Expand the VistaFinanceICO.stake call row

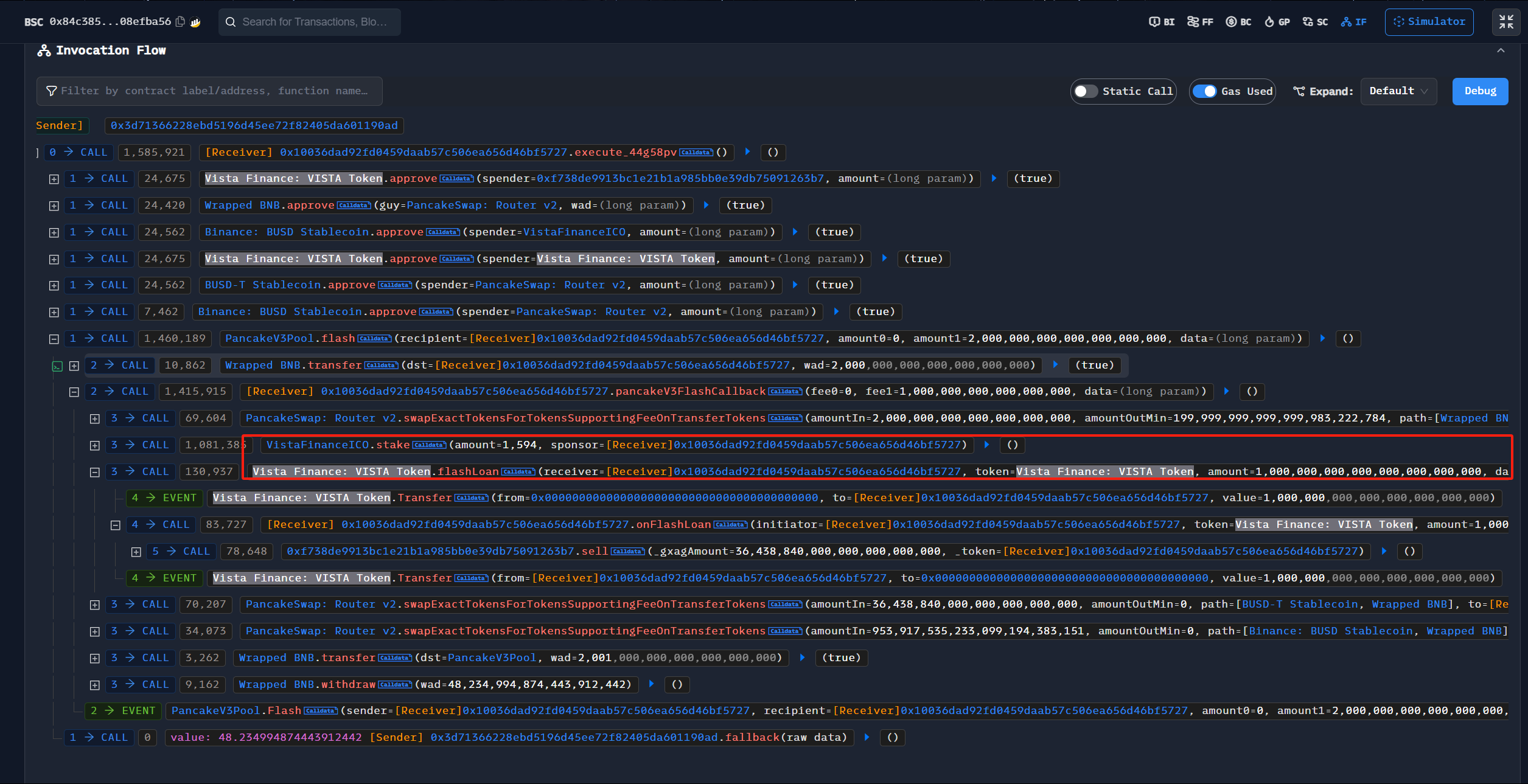95,446
